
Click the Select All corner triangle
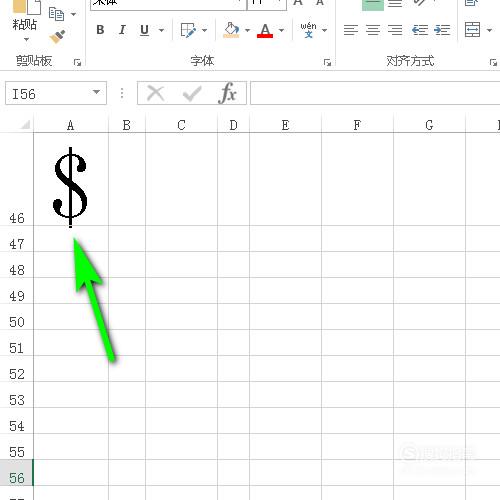coord(25,124)
